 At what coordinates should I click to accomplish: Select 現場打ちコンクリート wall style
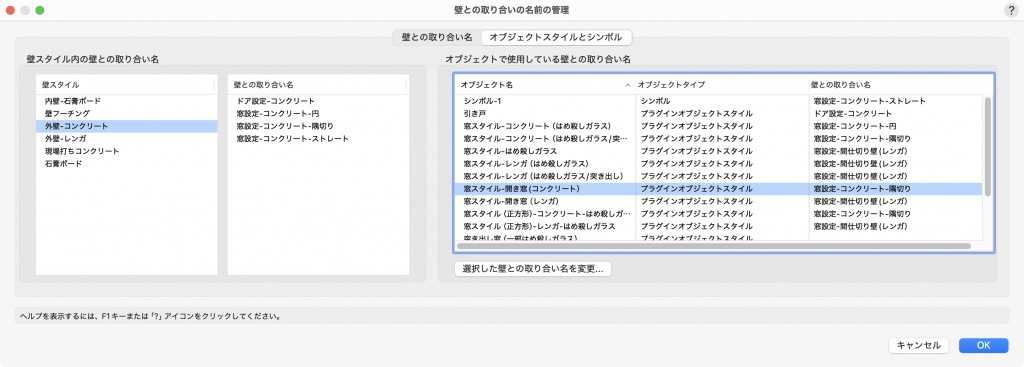(127, 151)
